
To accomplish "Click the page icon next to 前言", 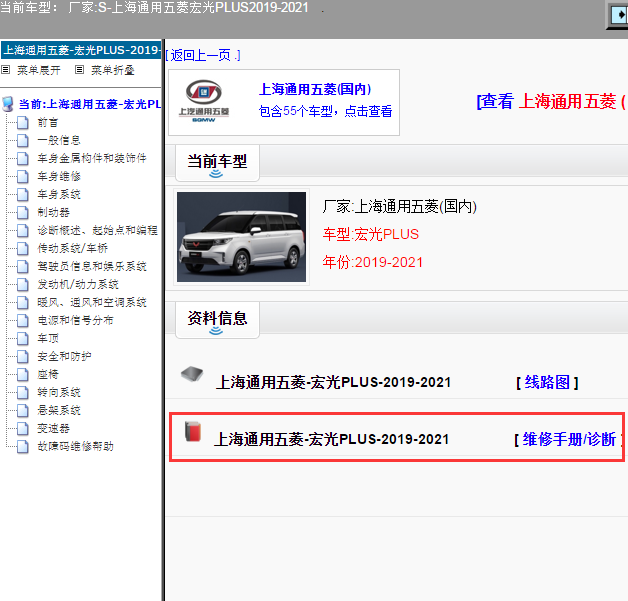I will (x=23, y=122).
